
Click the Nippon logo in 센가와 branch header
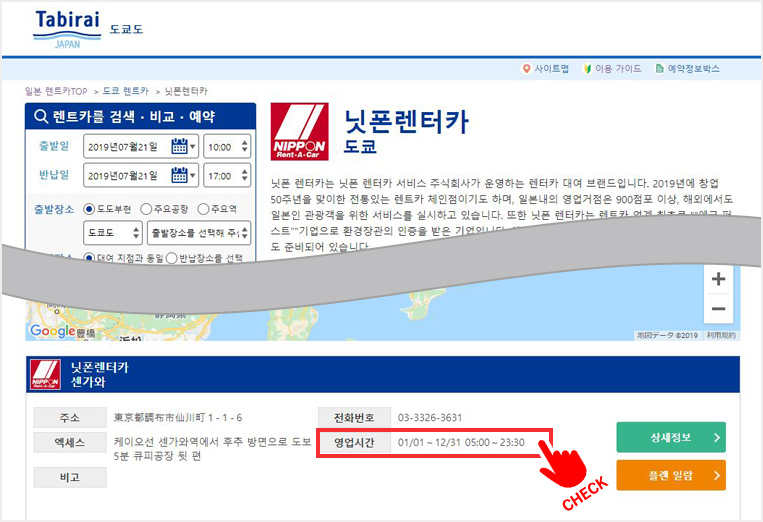tap(44, 374)
